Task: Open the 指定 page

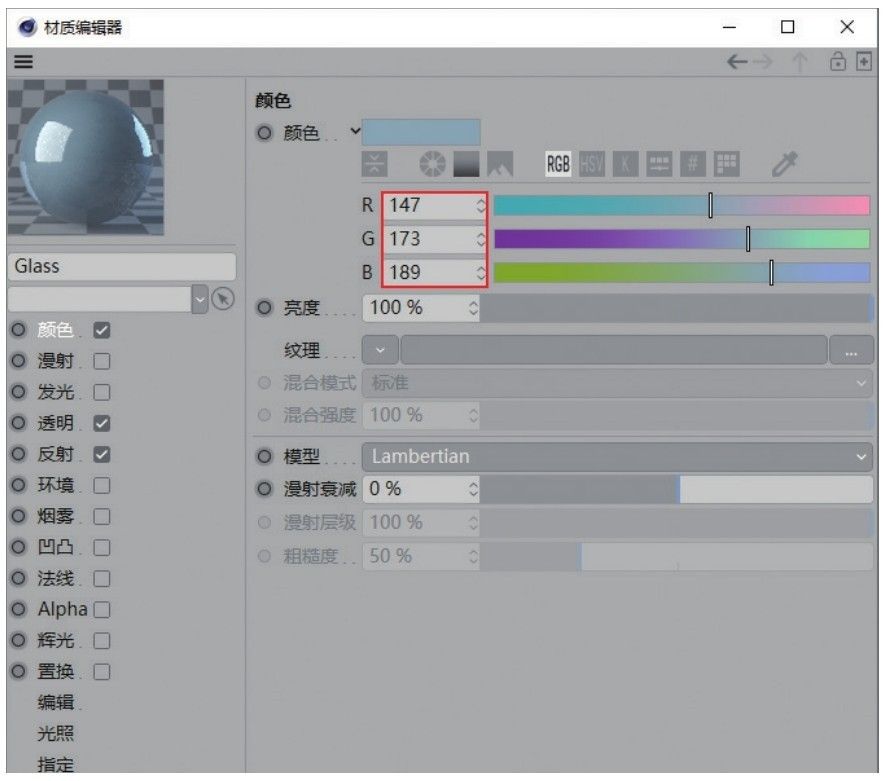Action: tap(55, 764)
